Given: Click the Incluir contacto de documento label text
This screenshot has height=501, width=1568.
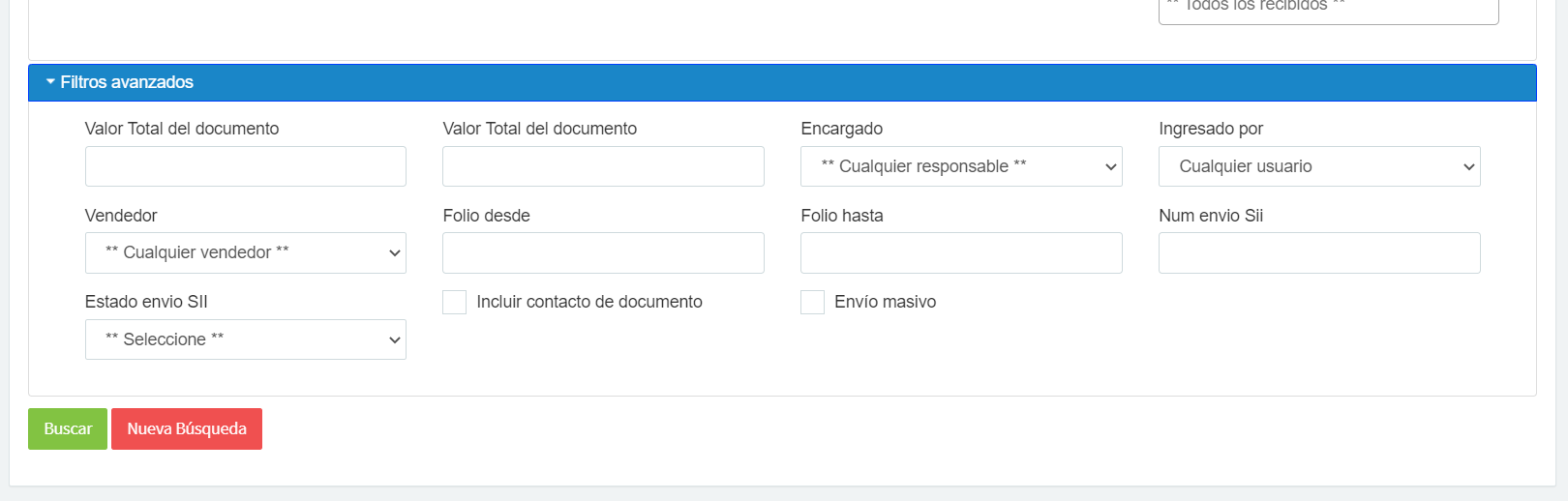Looking at the screenshot, I should (588, 302).
